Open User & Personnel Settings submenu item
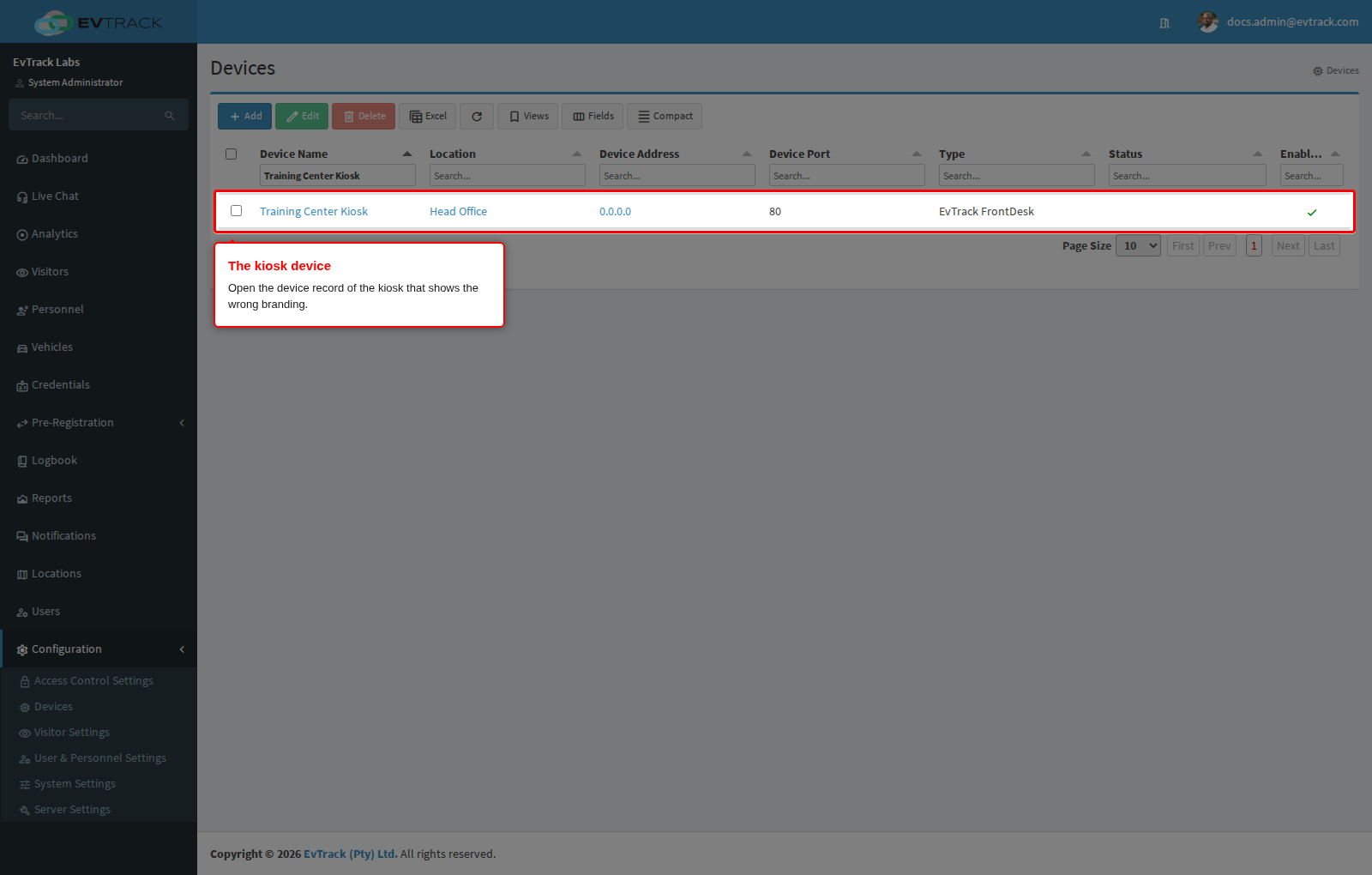The height and width of the screenshot is (875, 1372). 100,758
